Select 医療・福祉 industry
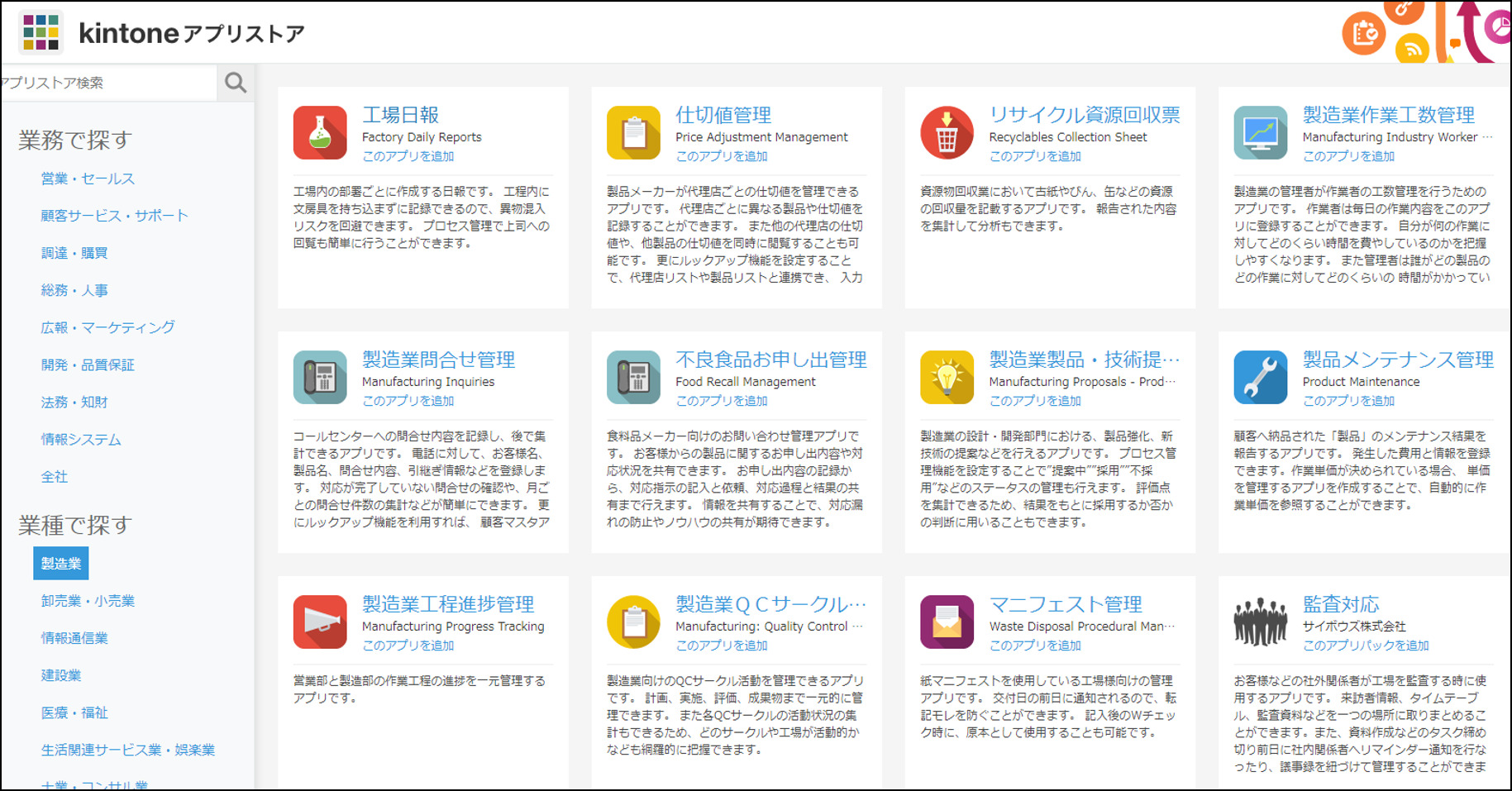The image size is (1512, 791). 74,712
